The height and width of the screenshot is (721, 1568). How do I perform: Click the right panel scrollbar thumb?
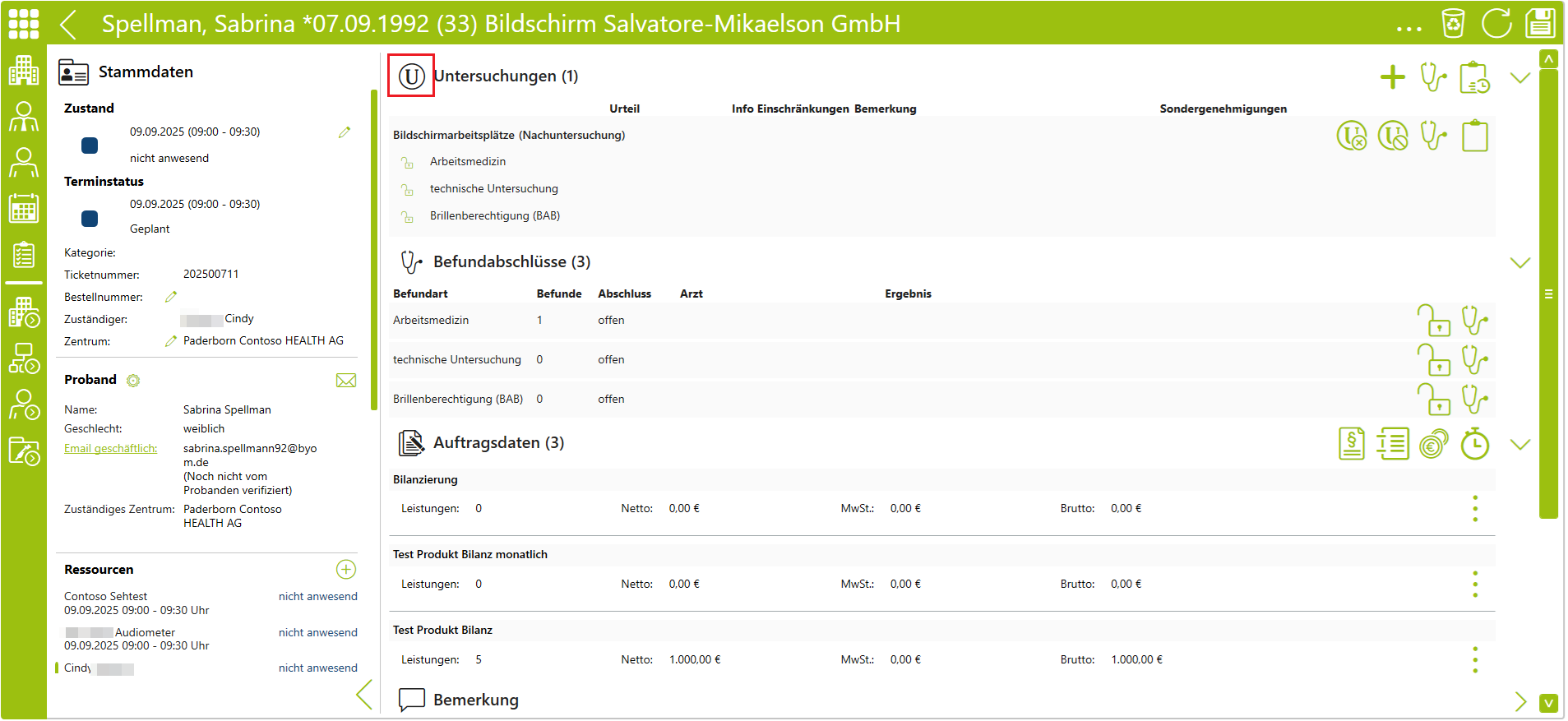pos(1548,294)
